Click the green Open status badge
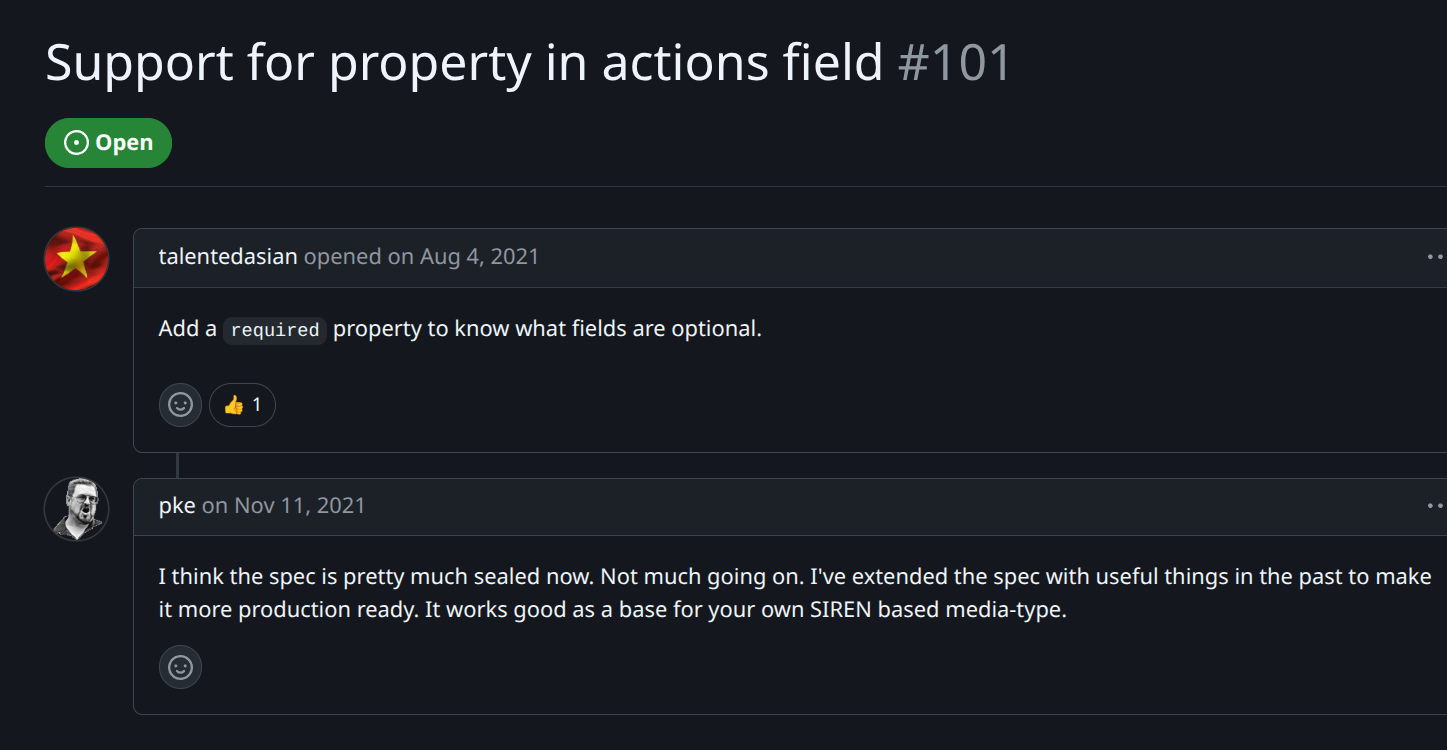Screen dimensions: 1447x750 point(108,143)
